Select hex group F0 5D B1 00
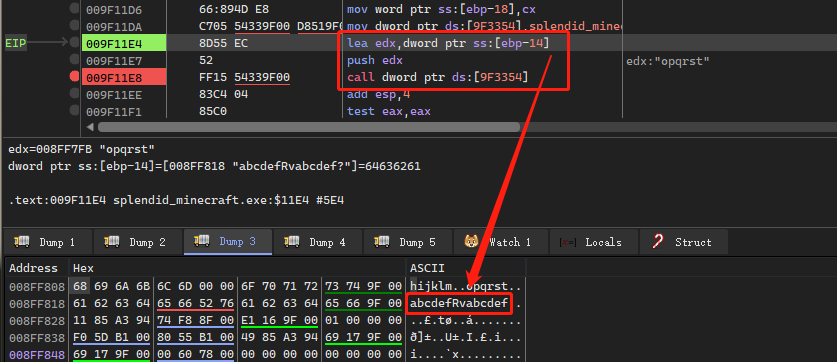Image resolution: width=837 pixels, height=362 pixels. coord(112,338)
